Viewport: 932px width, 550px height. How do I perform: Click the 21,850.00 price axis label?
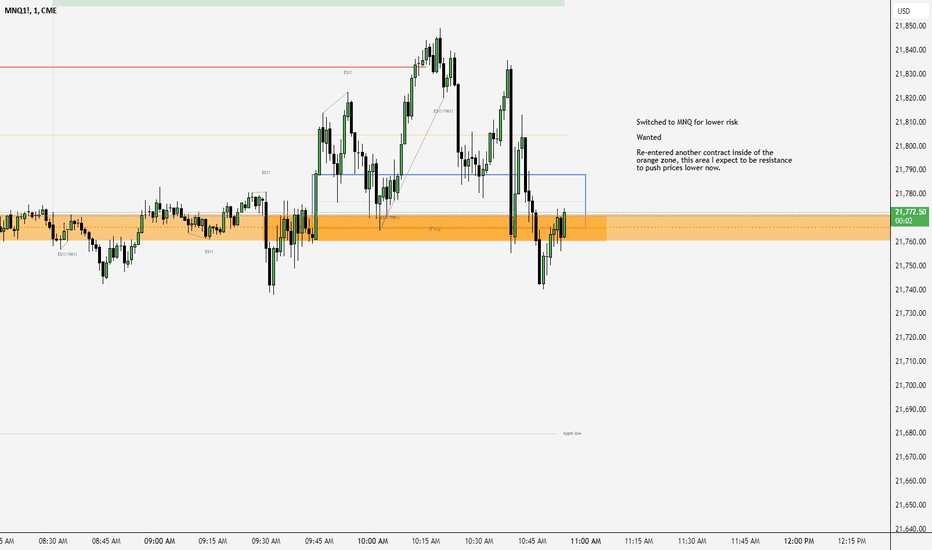point(911,26)
